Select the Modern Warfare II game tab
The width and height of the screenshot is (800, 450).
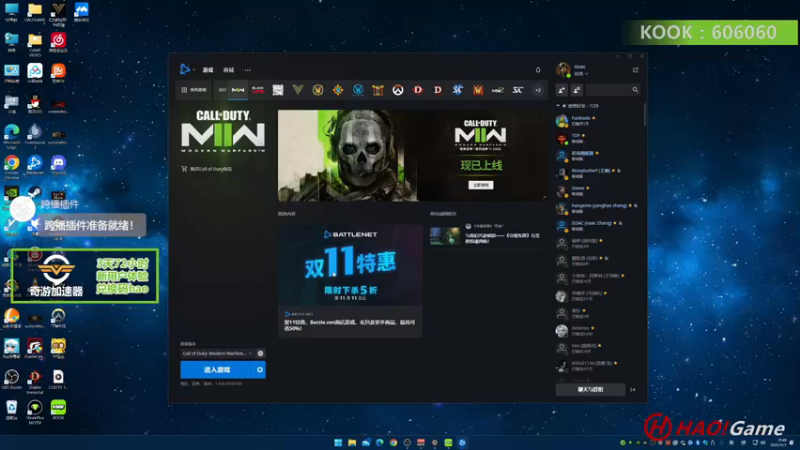click(x=238, y=90)
